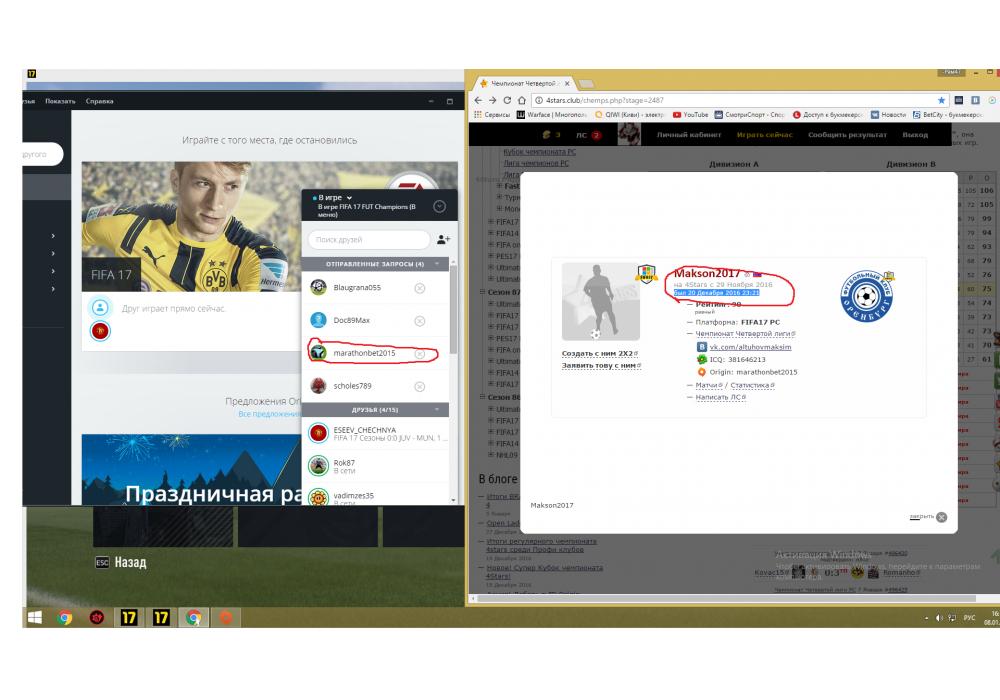Cancel friend request to marathonbet2015
1000x700 pixels.
pos(420,353)
